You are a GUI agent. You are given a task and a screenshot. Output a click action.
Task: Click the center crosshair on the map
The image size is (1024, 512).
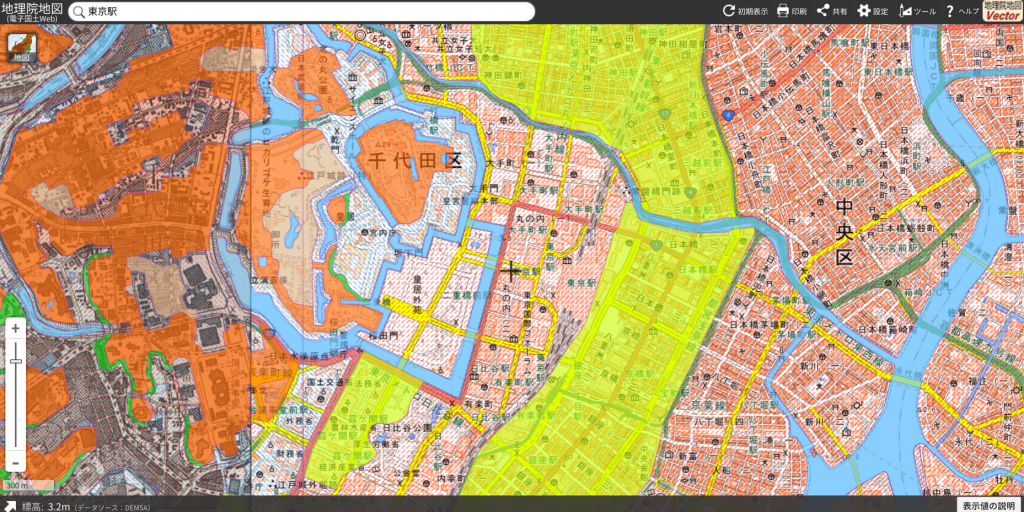[511, 269]
